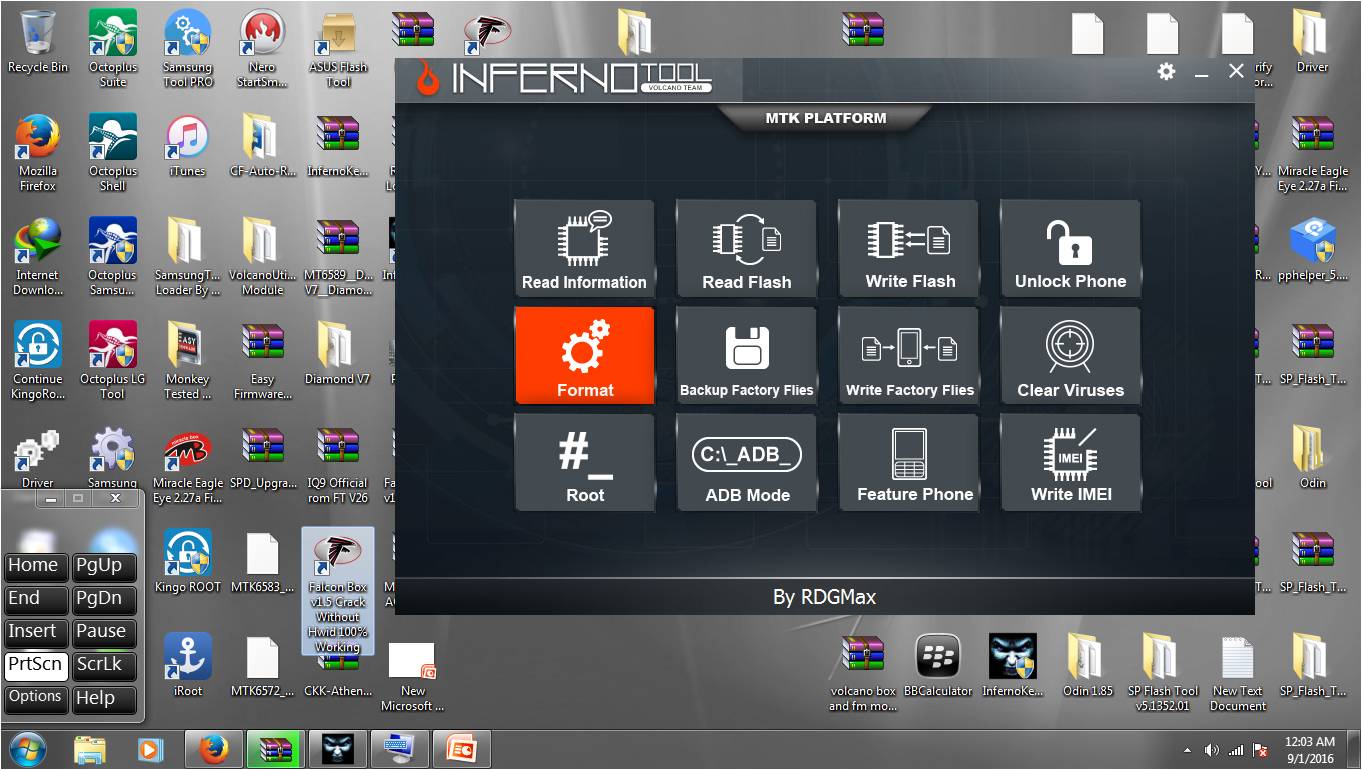This screenshot has width=1362, height=770.
Task: Select the Diamond V7 folder
Action: pos(337,354)
